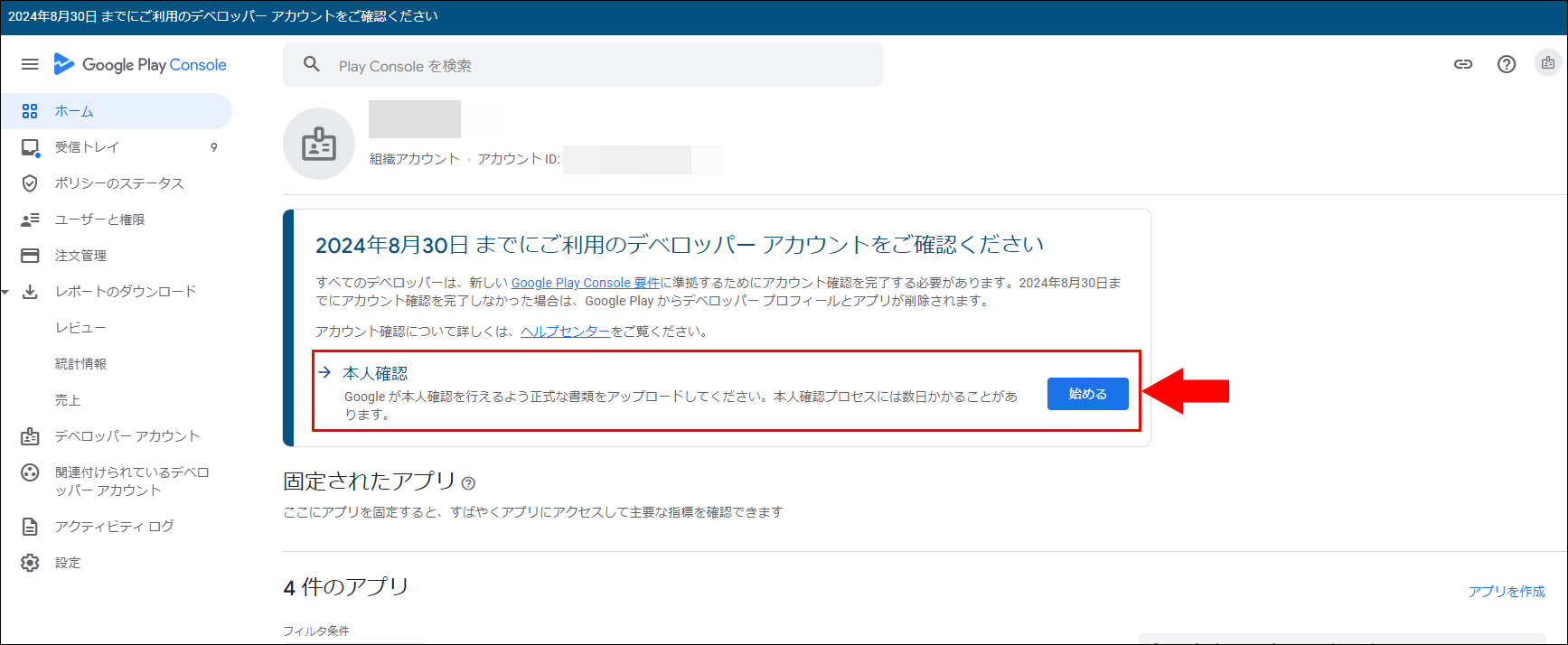Click the inbox icon in sidebar

(x=30, y=147)
